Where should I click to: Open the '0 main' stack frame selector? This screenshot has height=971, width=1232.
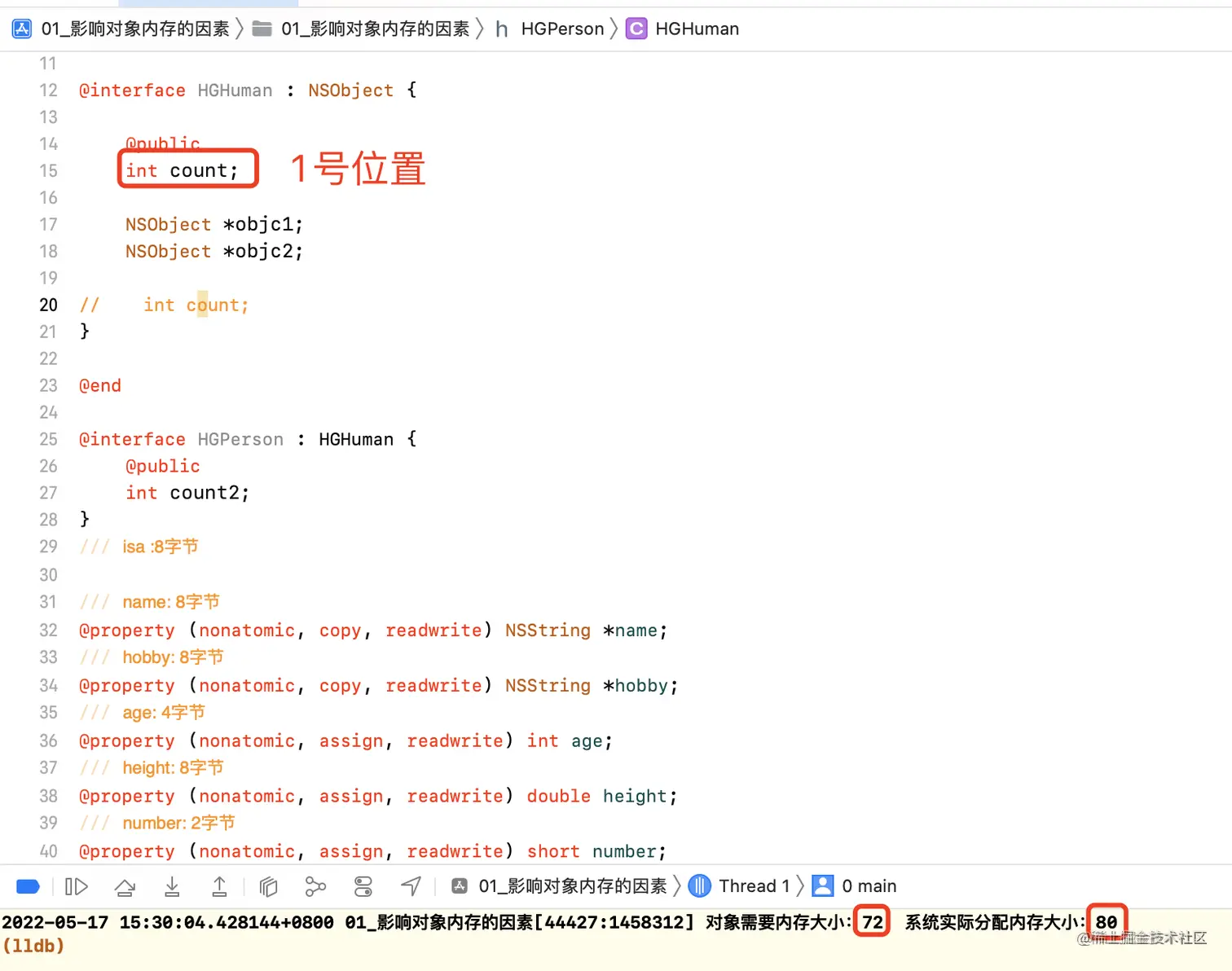pos(869,886)
